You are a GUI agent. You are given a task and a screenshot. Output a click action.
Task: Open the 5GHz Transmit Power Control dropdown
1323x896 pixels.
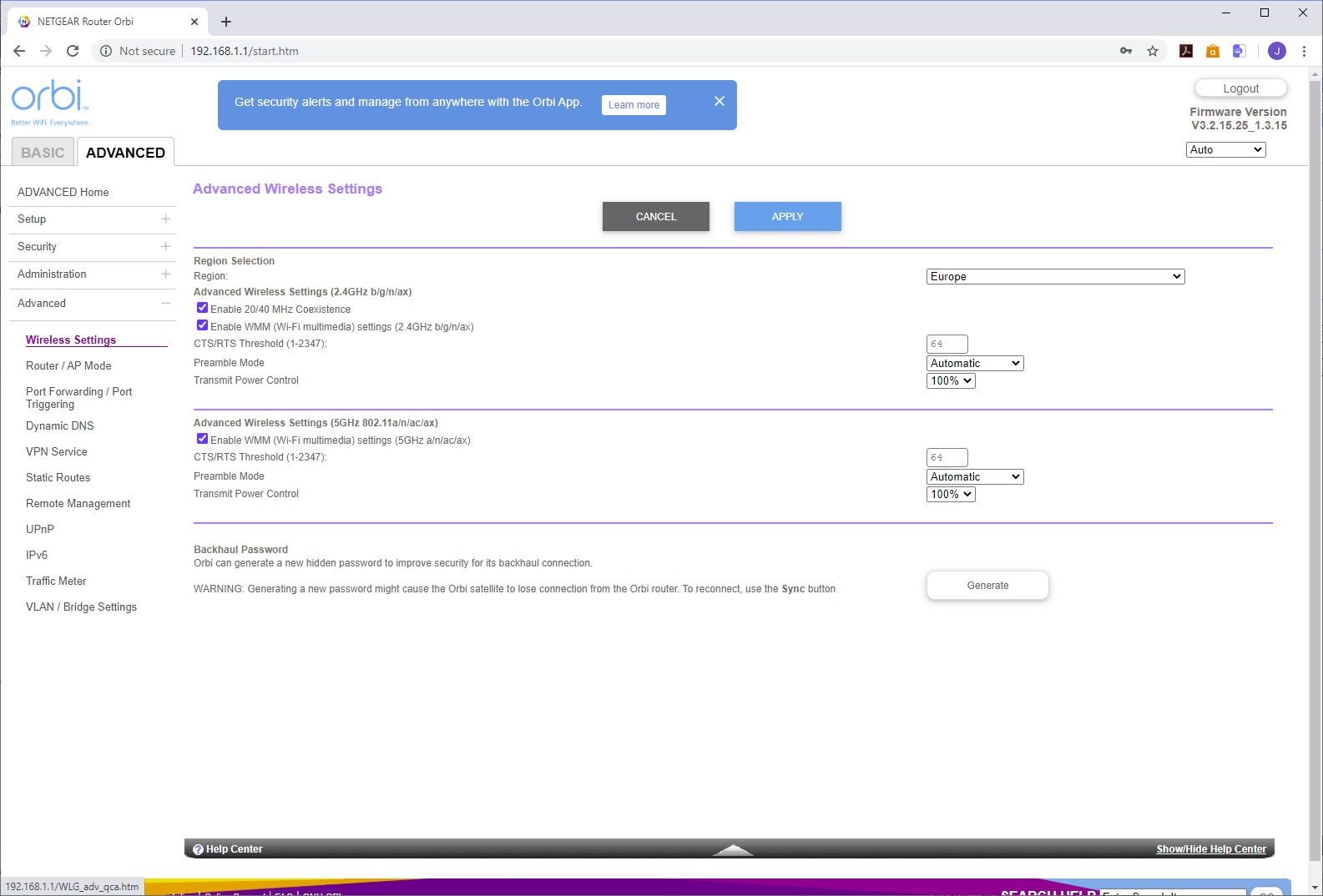click(x=951, y=494)
